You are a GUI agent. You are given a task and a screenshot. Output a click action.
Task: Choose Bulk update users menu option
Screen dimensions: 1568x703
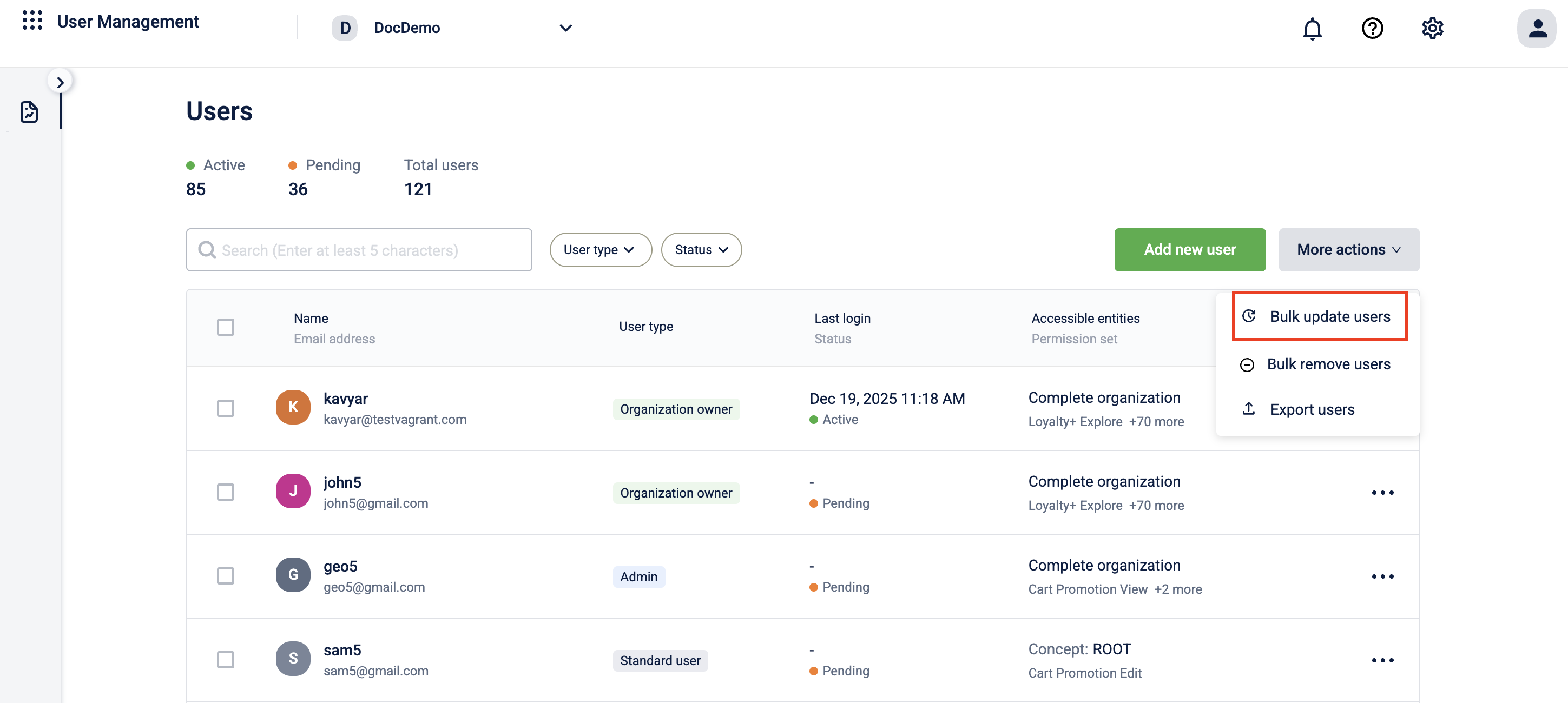[x=1319, y=316]
